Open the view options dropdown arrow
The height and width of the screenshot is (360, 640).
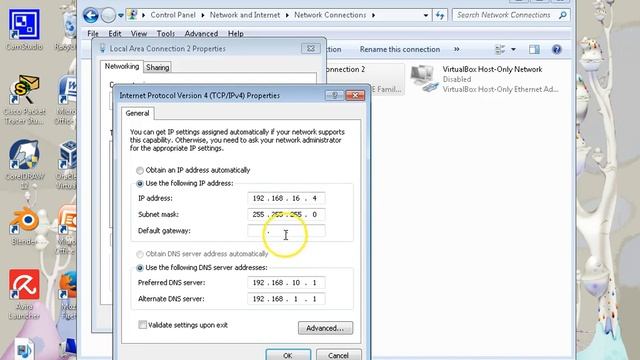pyautogui.click(x=513, y=49)
